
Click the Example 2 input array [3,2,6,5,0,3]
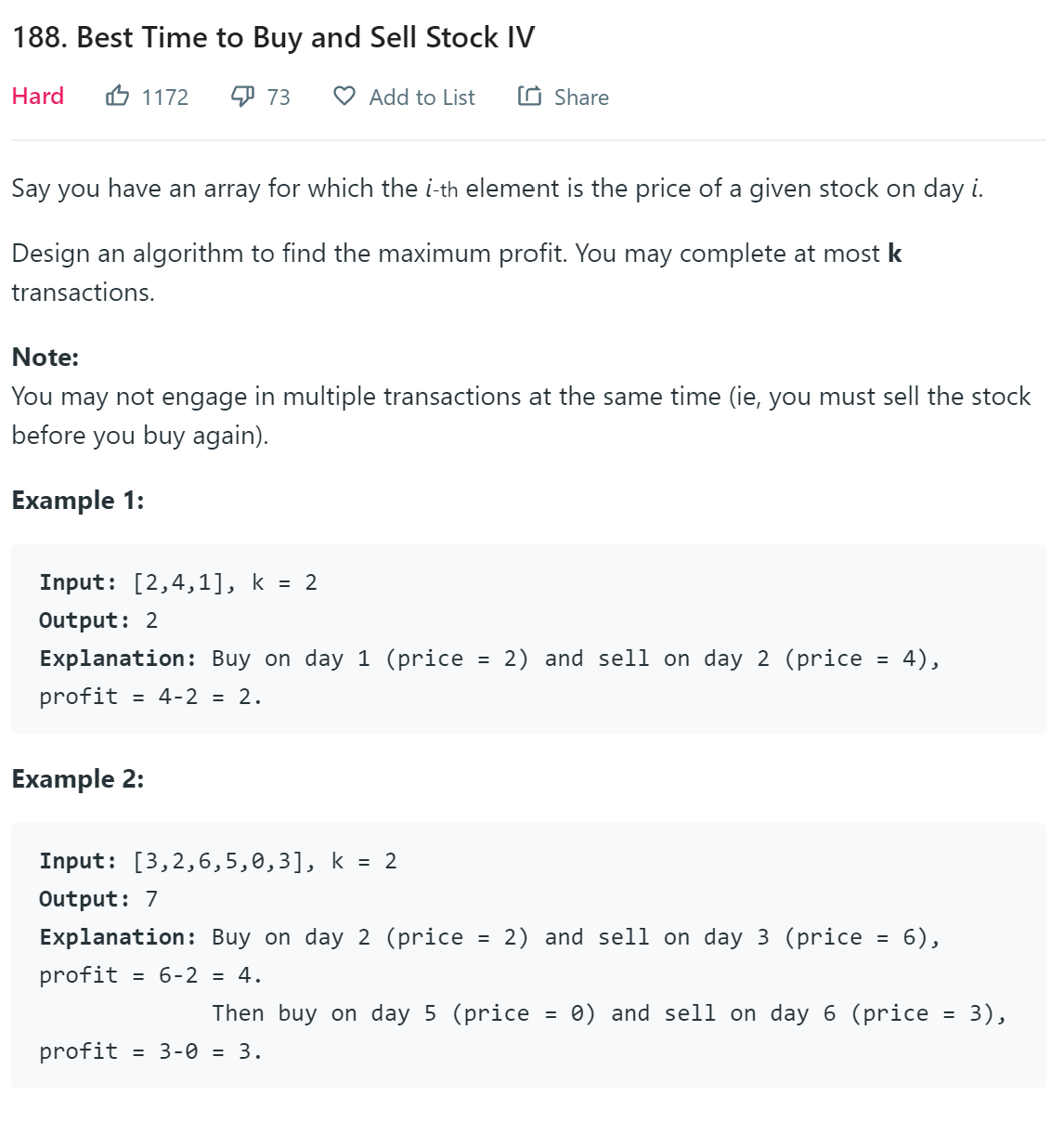[218, 861]
